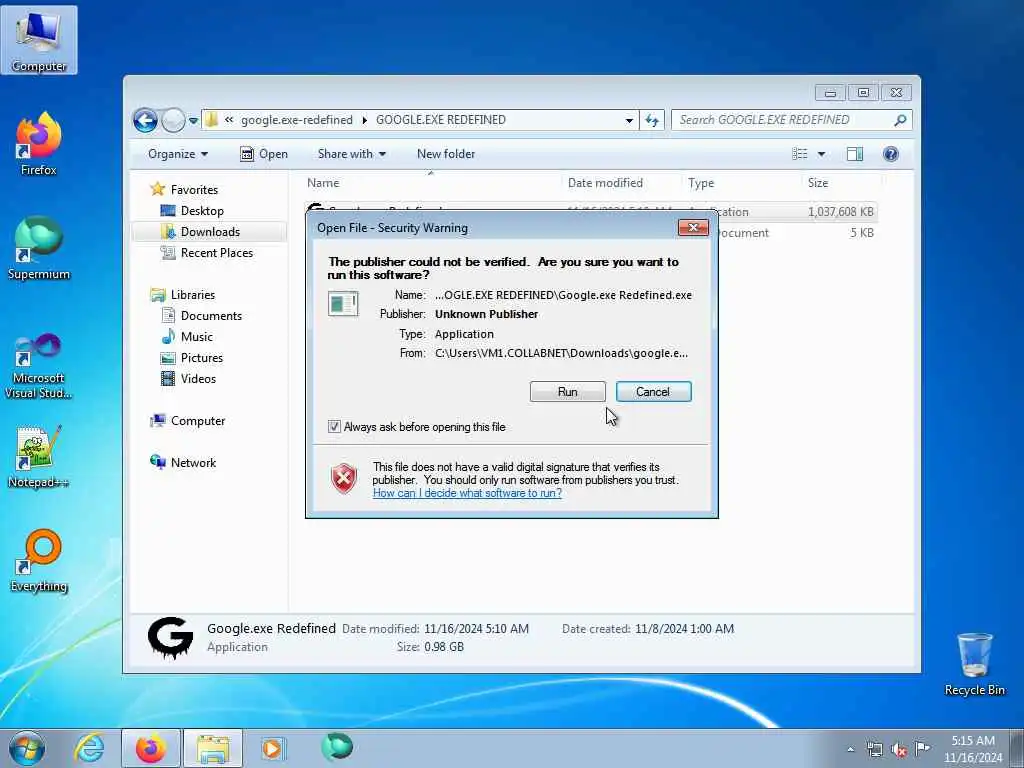Click the google.exe-redefined breadcrumb
This screenshot has height=768, width=1024.
296,120
